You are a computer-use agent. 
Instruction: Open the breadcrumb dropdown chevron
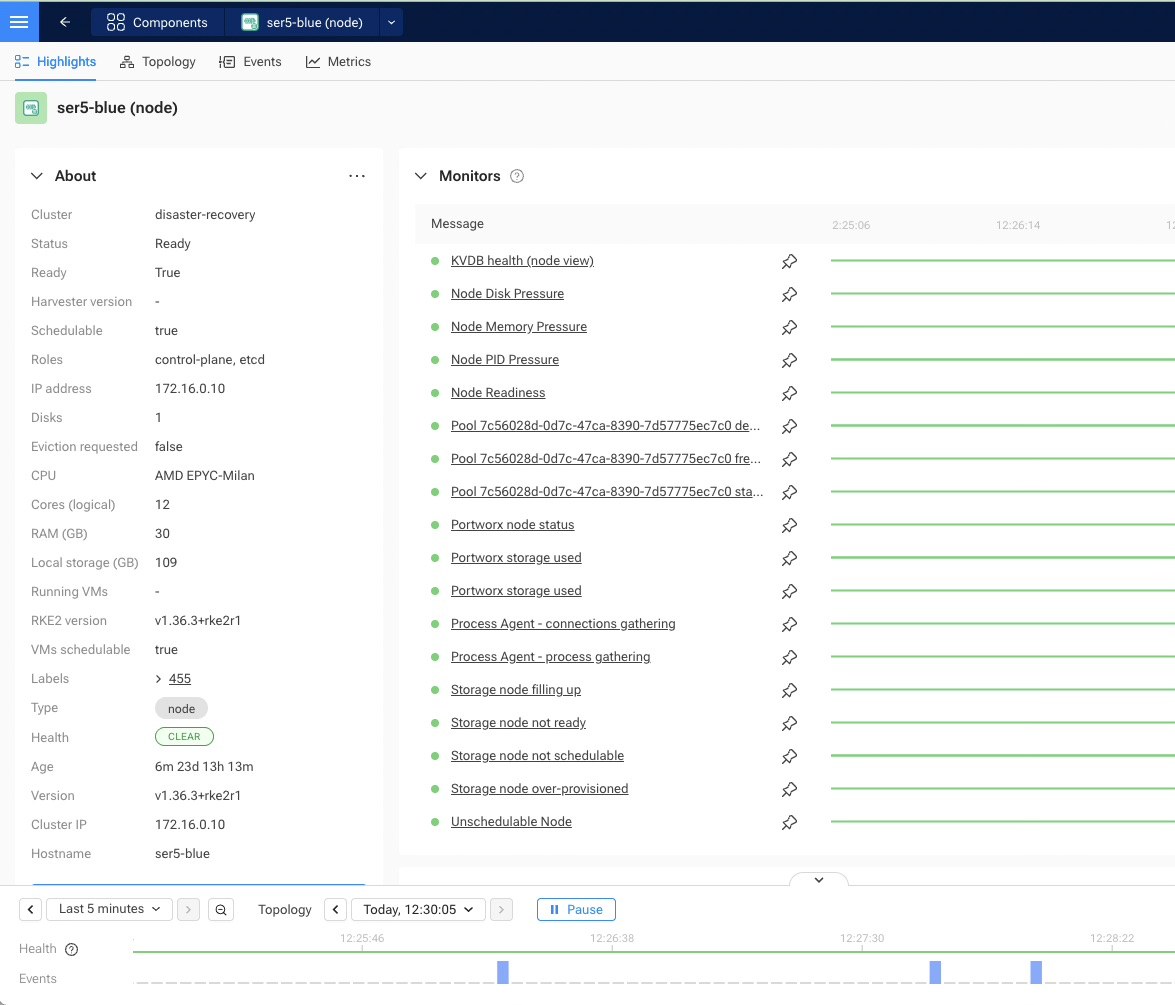click(x=391, y=22)
